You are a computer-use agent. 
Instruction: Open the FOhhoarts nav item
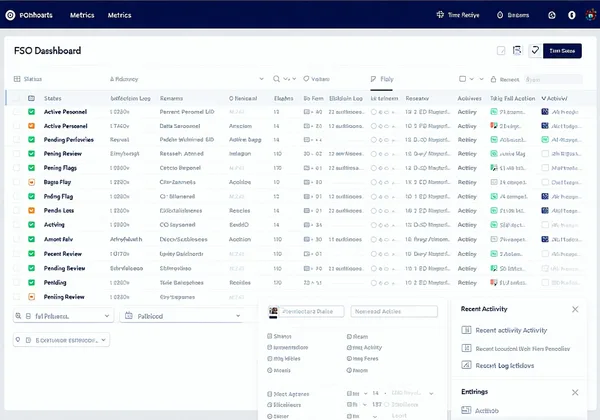(36, 15)
